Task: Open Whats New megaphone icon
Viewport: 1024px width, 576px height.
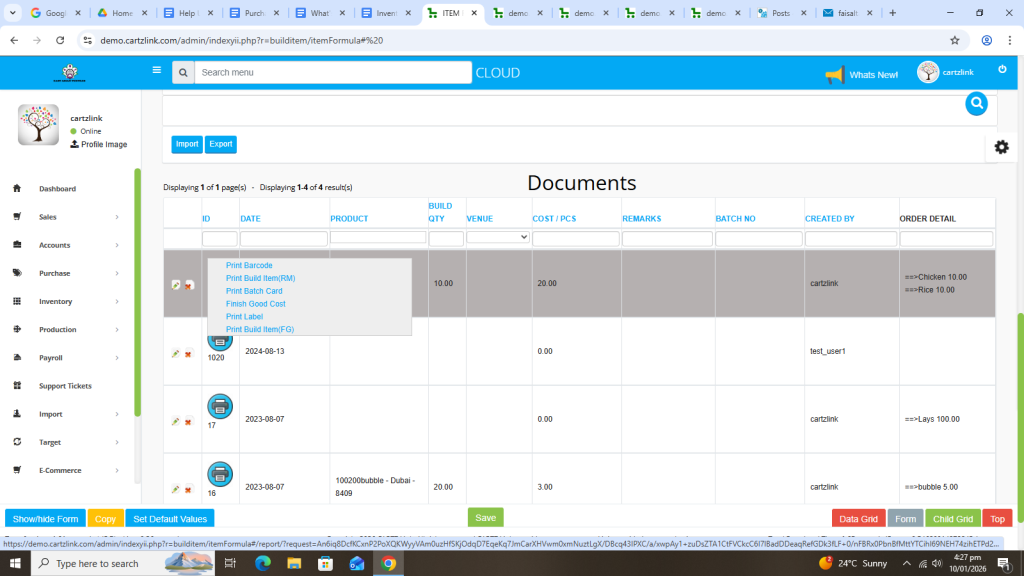Action: [x=834, y=75]
